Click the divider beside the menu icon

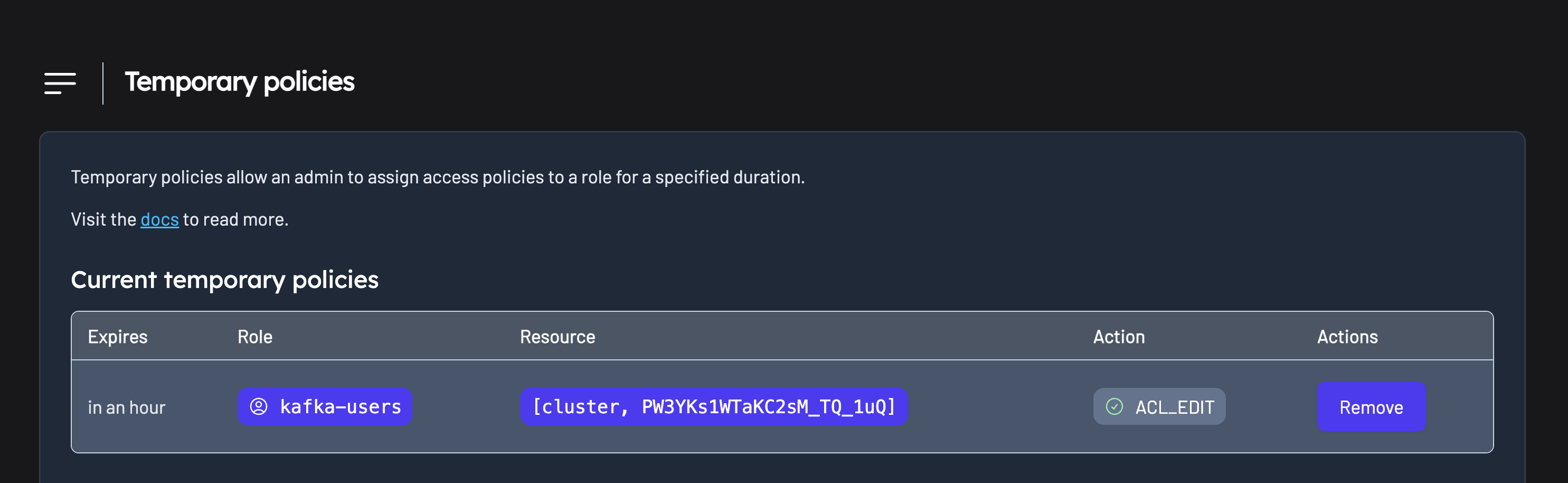click(x=103, y=83)
